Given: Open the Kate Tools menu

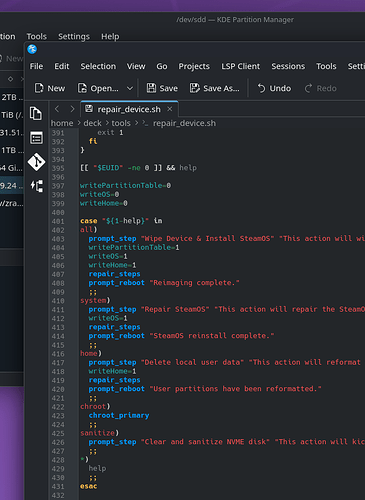Looking at the screenshot, I should 326,66.
